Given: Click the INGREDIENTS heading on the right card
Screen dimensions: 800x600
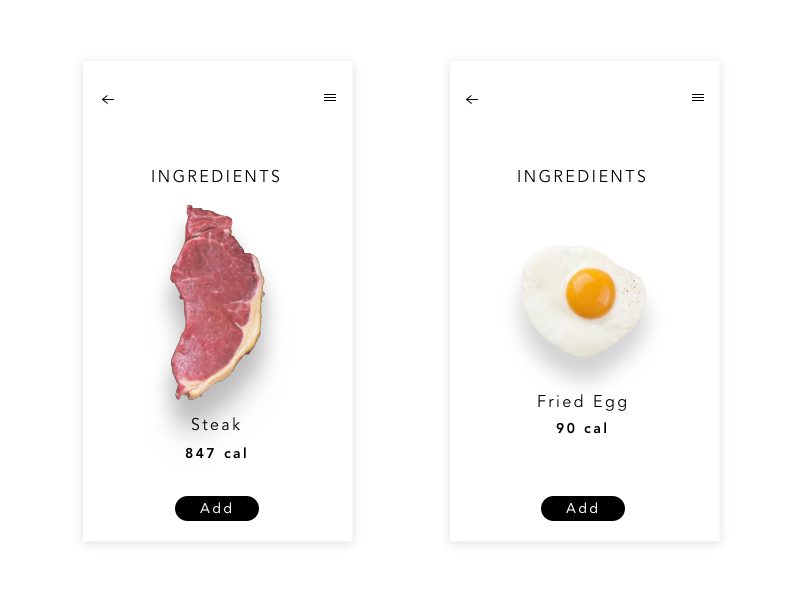Looking at the screenshot, I should [582, 176].
